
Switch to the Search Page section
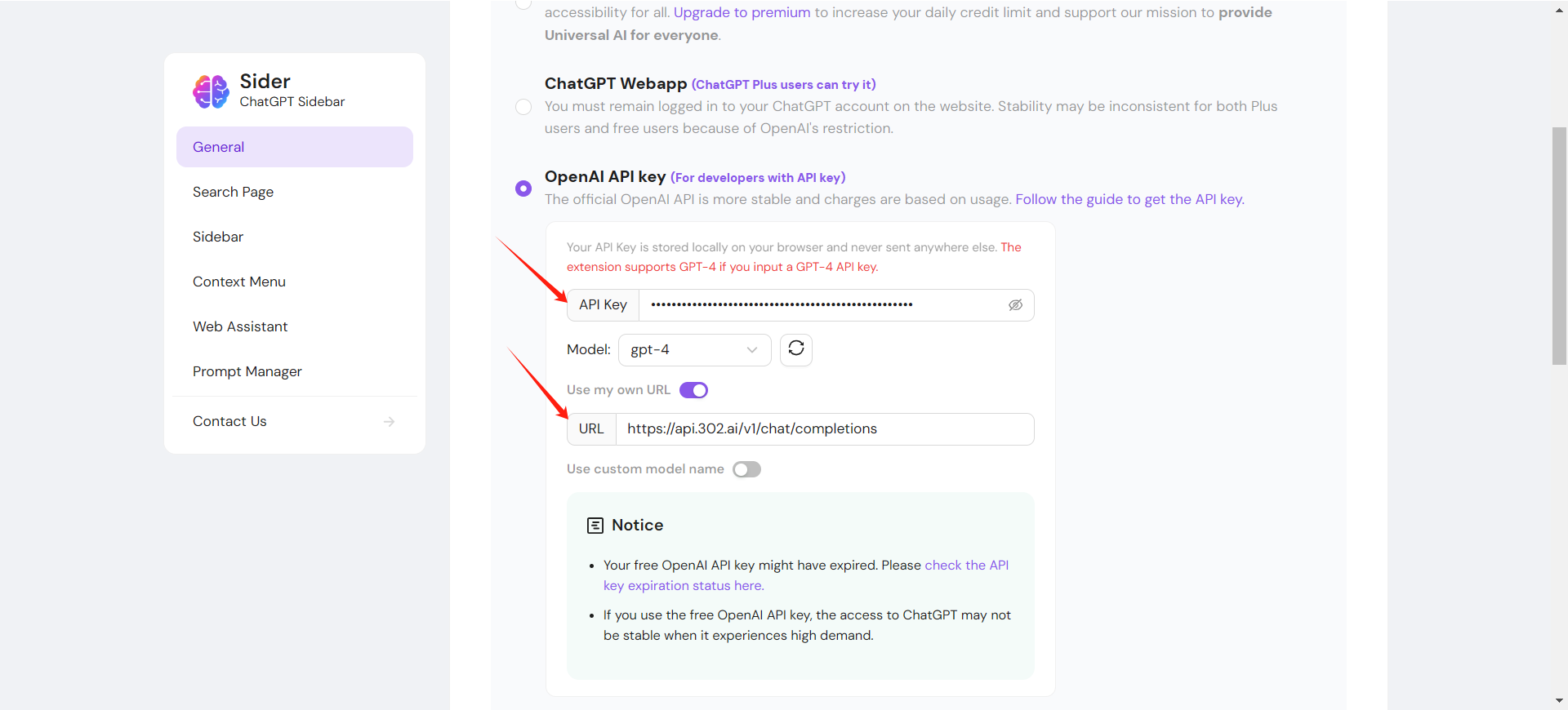tap(233, 192)
